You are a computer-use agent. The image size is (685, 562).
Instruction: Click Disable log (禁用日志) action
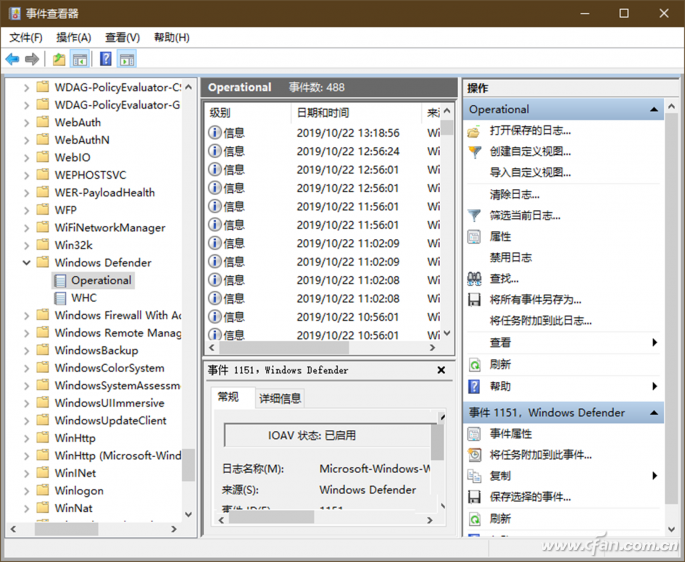(x=510, y=257)
